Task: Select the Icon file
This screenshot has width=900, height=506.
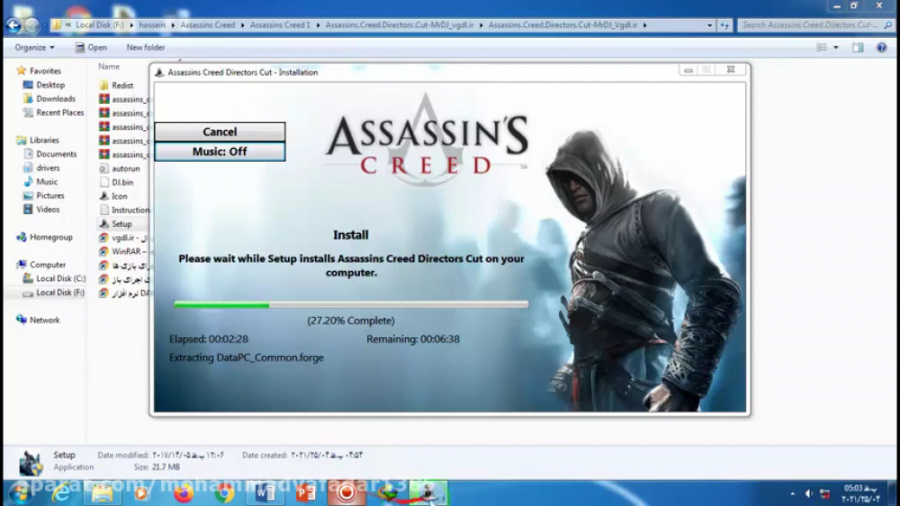Action: tap(119, 196)
